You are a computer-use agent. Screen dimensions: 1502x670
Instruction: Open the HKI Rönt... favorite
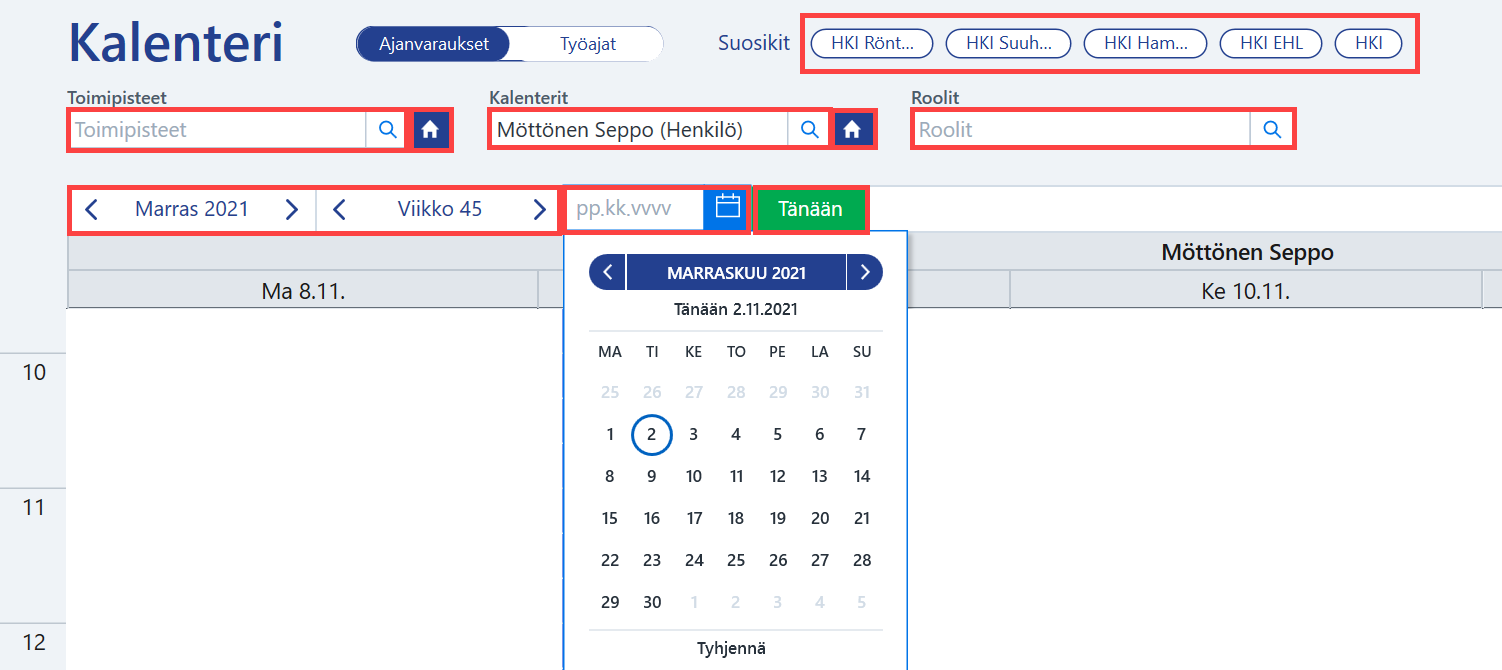pos(871,43)
